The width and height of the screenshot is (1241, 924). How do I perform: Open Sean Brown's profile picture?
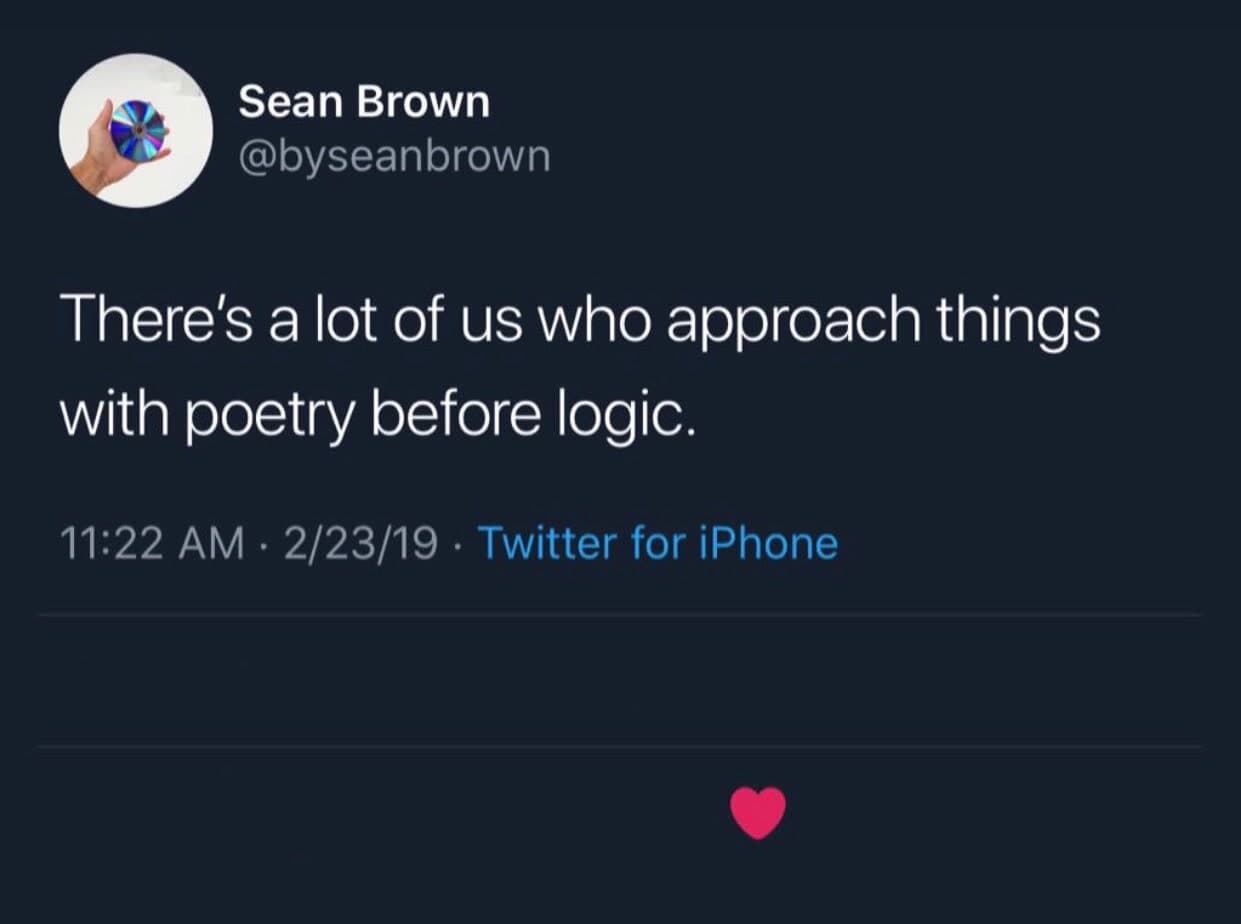click(135, 130)
